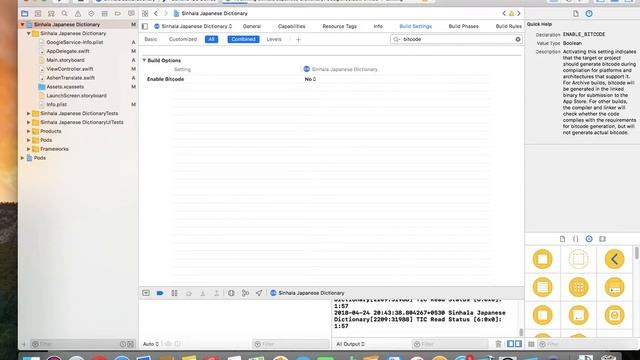The height and width of the screenshot is (360, 640).
Task: Hide the debug area with the toggle icon
Action: (x=146, y=293)
